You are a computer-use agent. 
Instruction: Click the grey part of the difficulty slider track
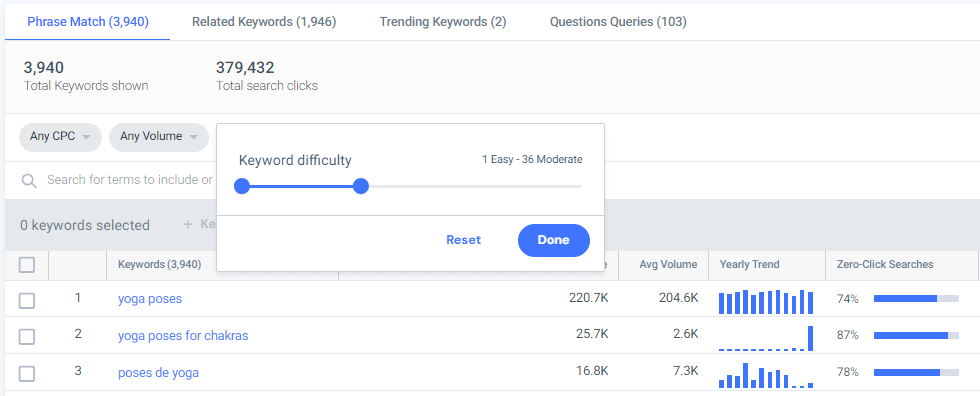[x=475, y=186]
